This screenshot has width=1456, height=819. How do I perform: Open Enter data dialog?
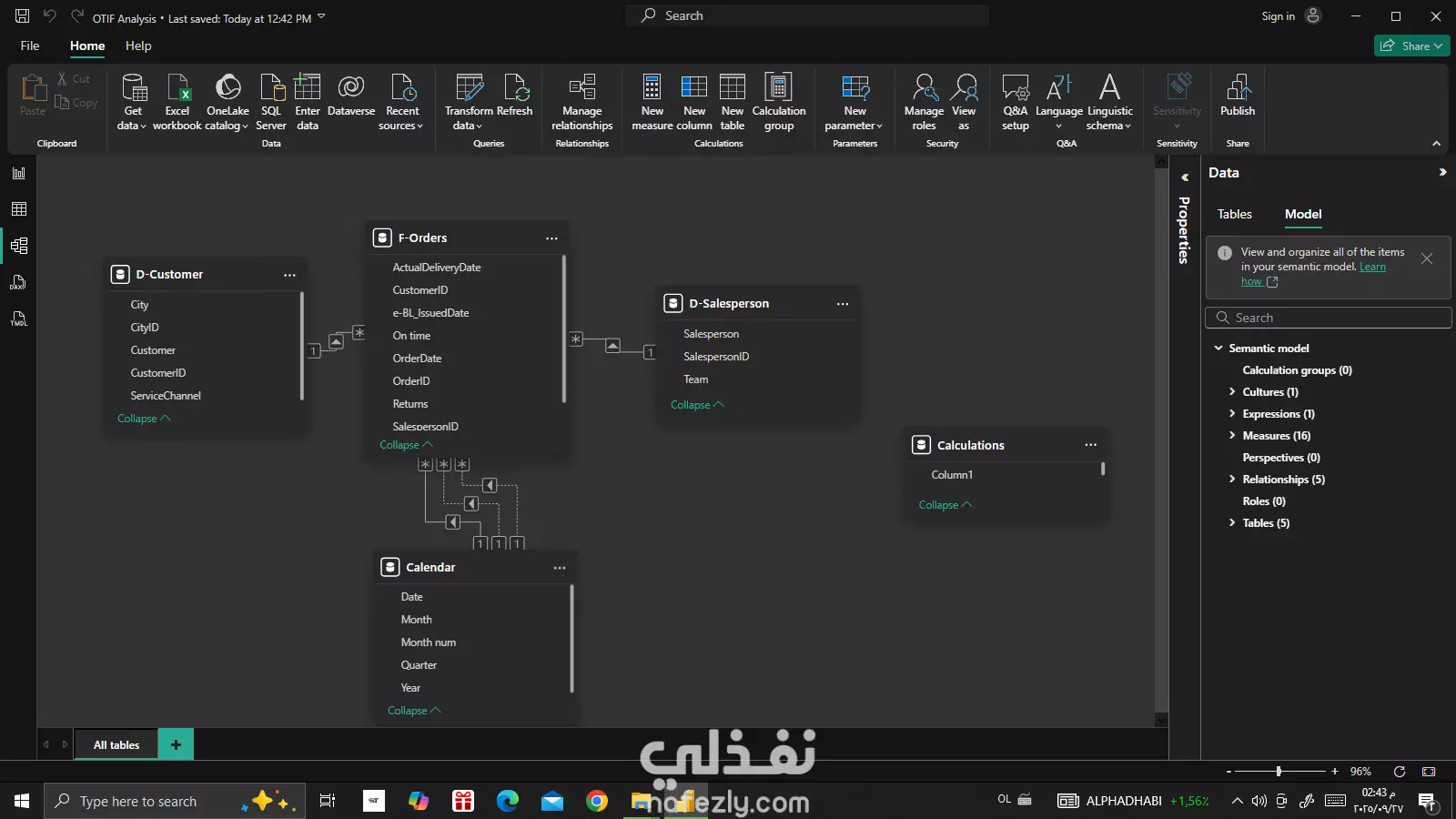coord(308,102)
